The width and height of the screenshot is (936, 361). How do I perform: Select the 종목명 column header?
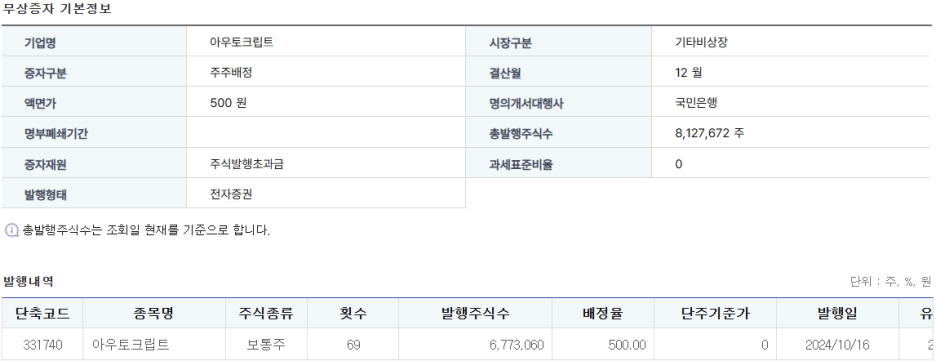coord(154,313)
